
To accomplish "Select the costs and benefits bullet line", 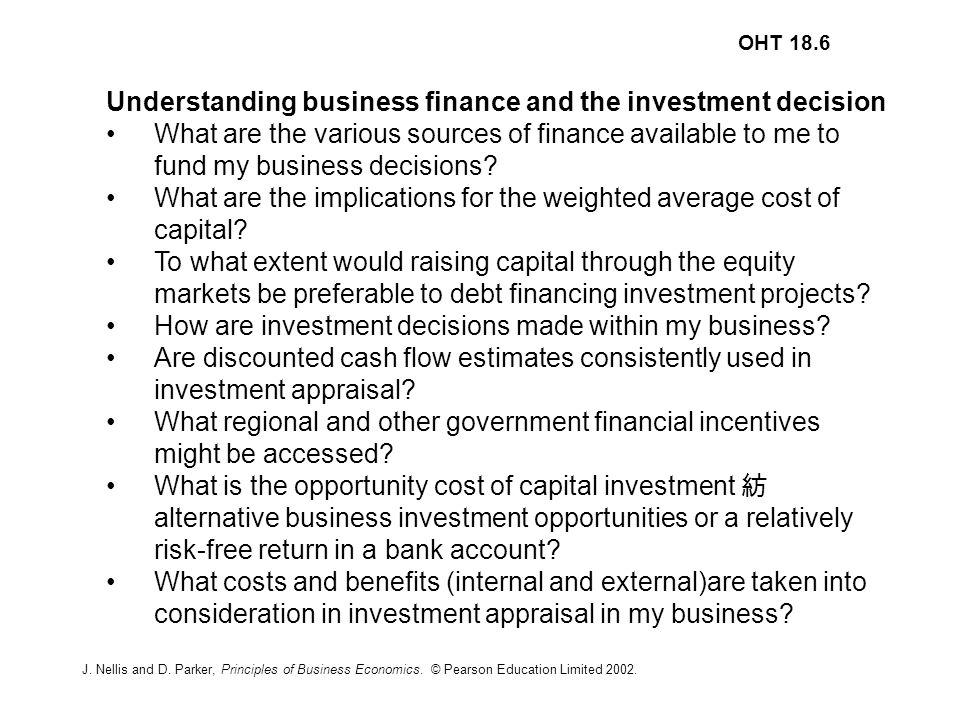I will (x=510, y=582).
